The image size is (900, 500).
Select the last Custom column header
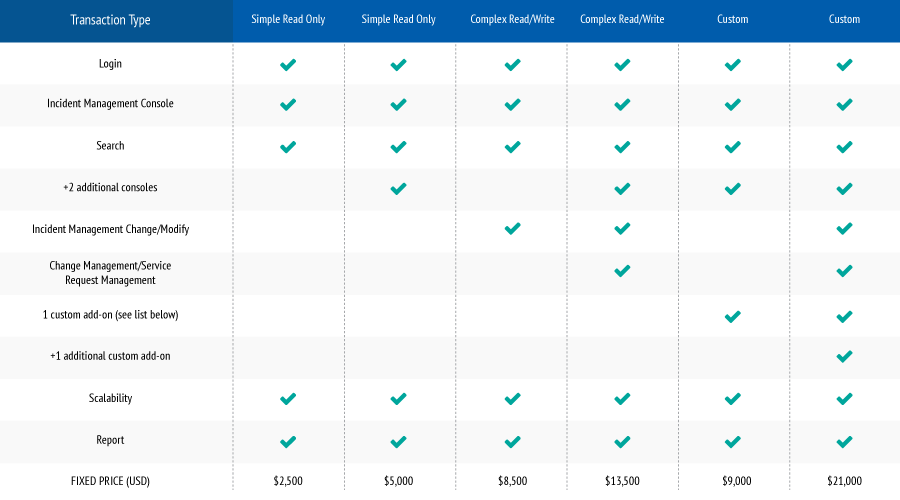(x=844, y=20)
